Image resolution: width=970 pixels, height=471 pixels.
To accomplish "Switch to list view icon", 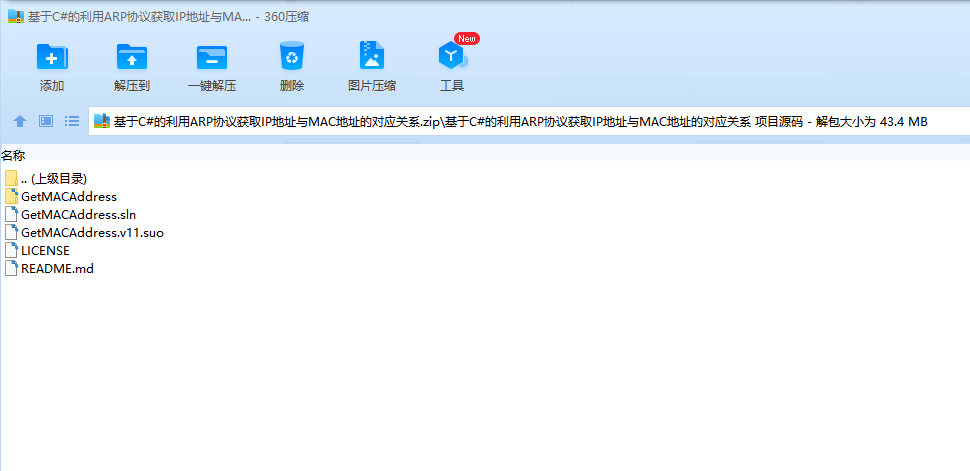I will point(72,121).
